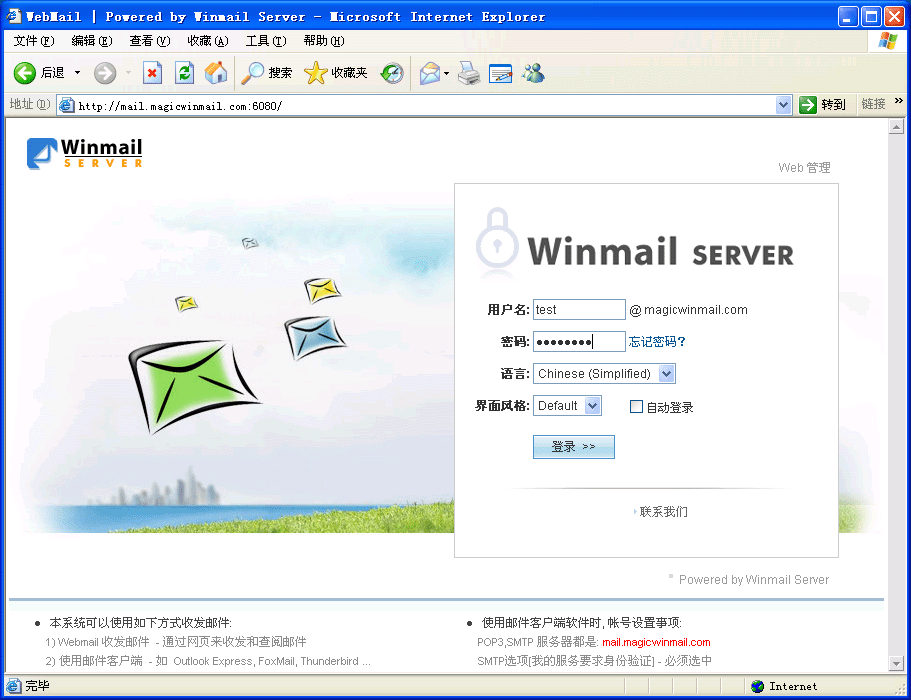The image size is (911, 700).
Task: Click the Mail envelope toolbar icon
Action: [430, 73]
